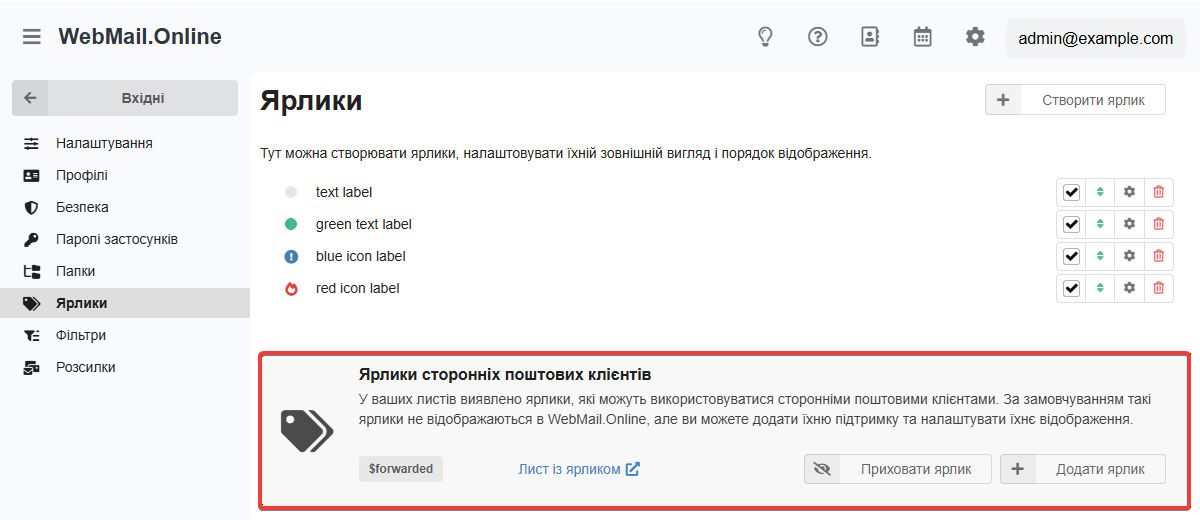Click the reorder arrows for text label
Viewport: 1200px width, 520px height.
coord(1100,192)
